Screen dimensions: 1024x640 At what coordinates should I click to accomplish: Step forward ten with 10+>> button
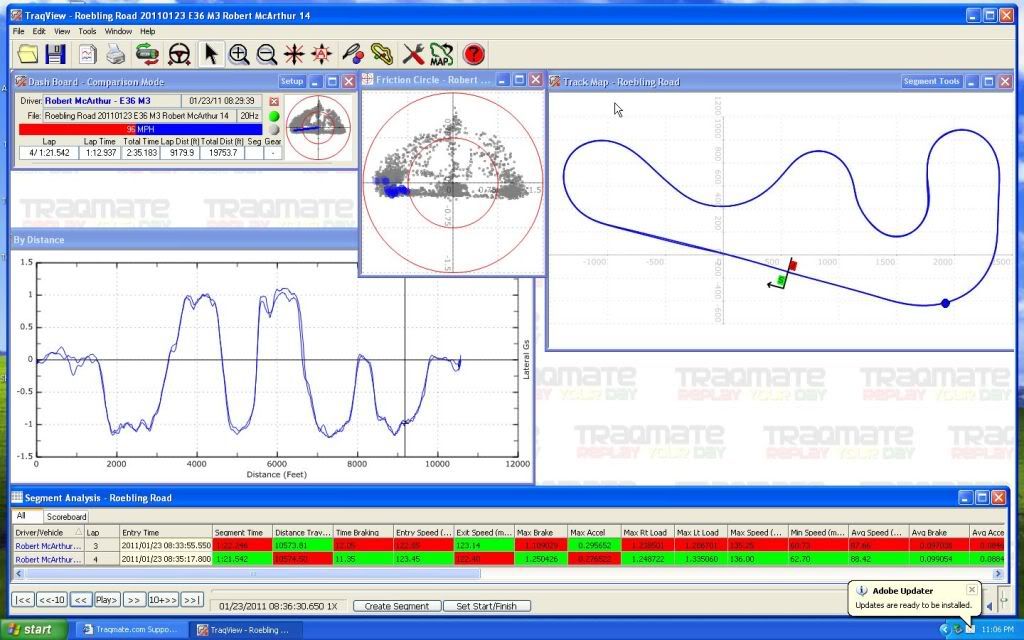pyautogui.click(x=163, y=600)
